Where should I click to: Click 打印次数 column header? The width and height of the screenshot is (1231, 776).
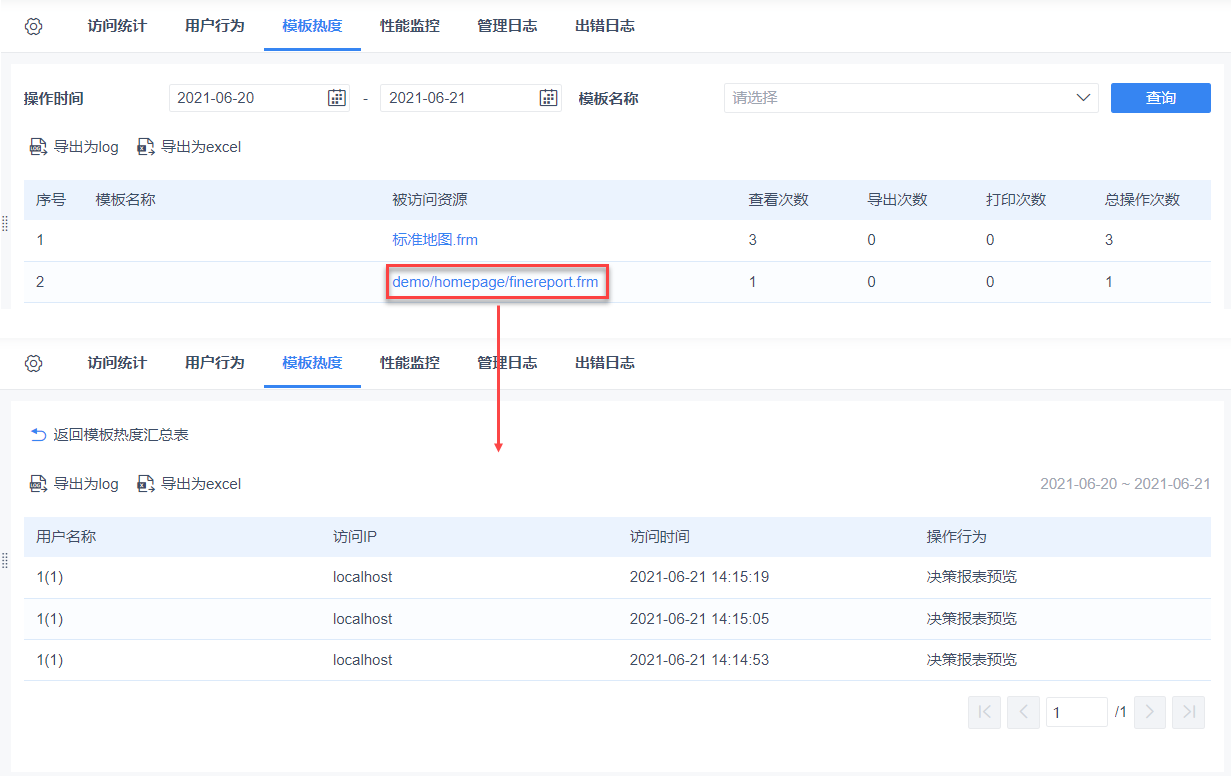(1016, 200)
